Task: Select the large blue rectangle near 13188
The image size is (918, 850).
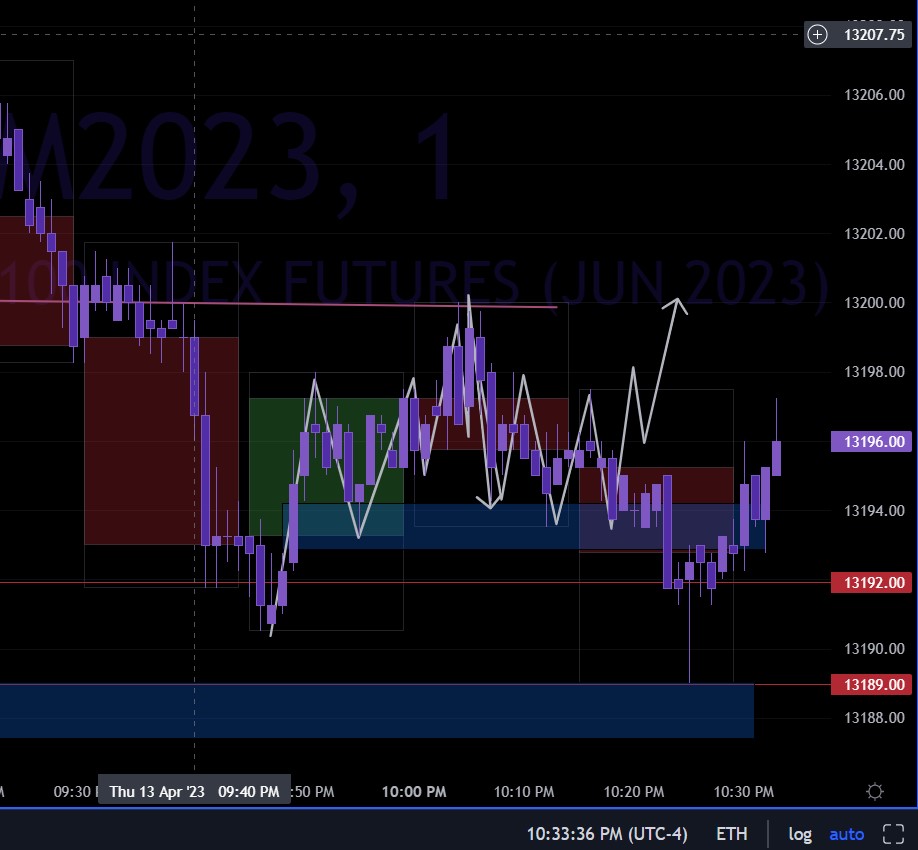Action: 376,711
